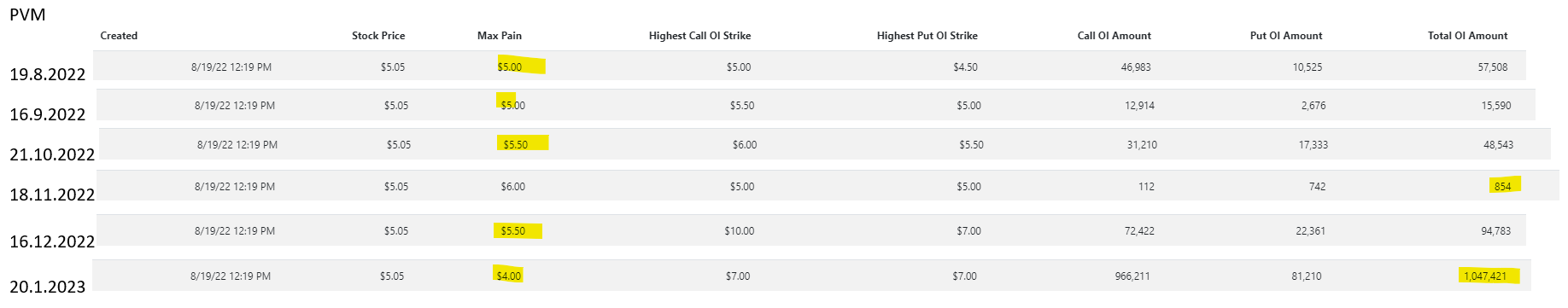Screen dimensions: 1568x308
Task: Click the PVM ticker label
Action: coord(27,15)
